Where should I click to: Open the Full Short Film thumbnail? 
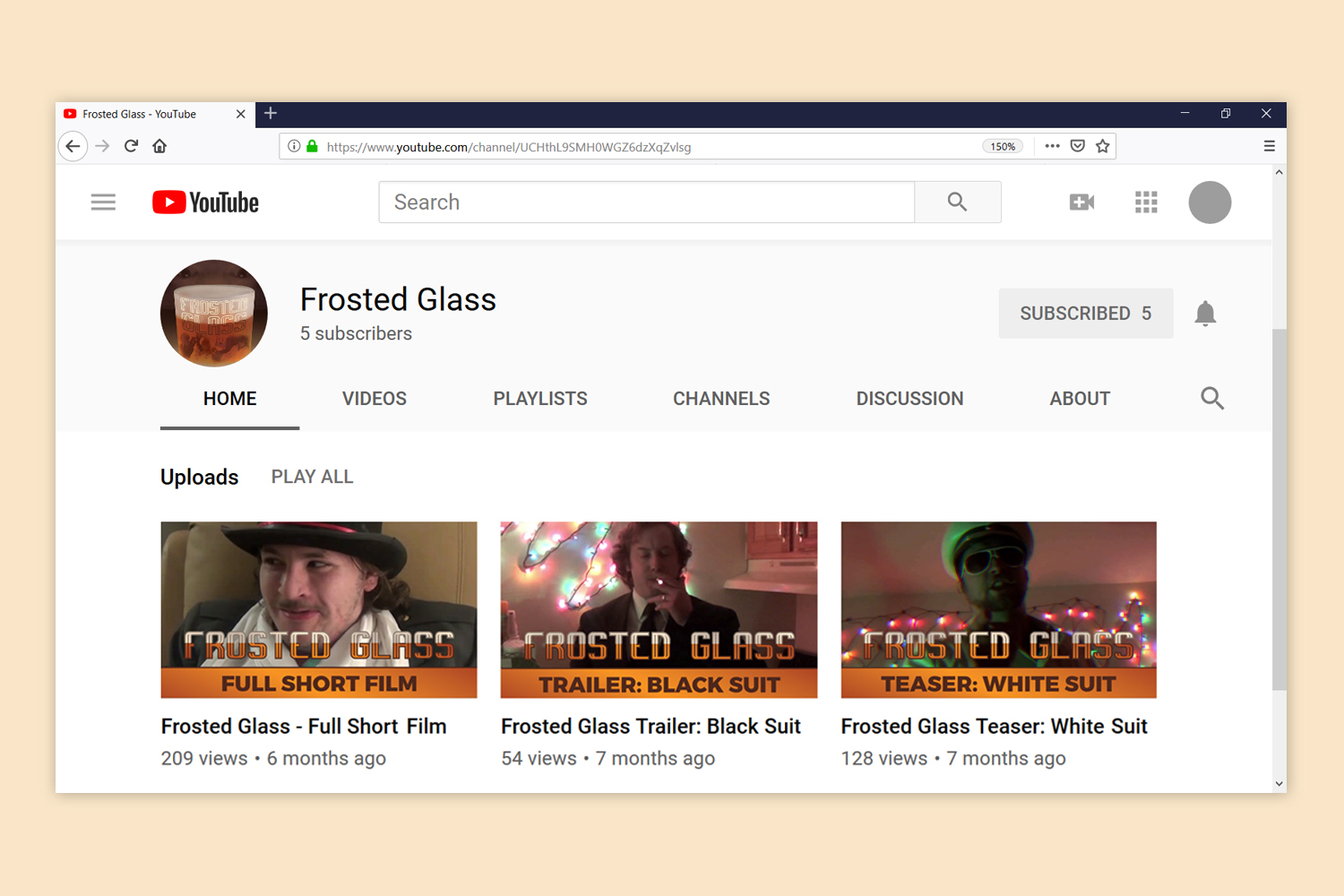tap(319, 610)
